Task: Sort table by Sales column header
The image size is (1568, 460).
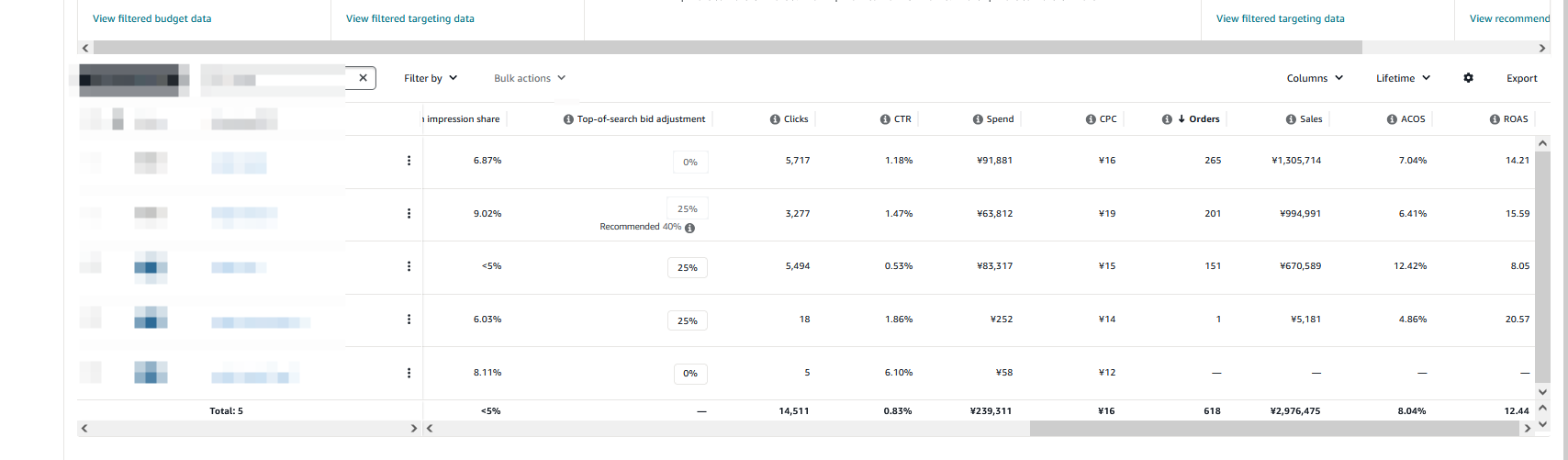Action: coord(1310,119)
